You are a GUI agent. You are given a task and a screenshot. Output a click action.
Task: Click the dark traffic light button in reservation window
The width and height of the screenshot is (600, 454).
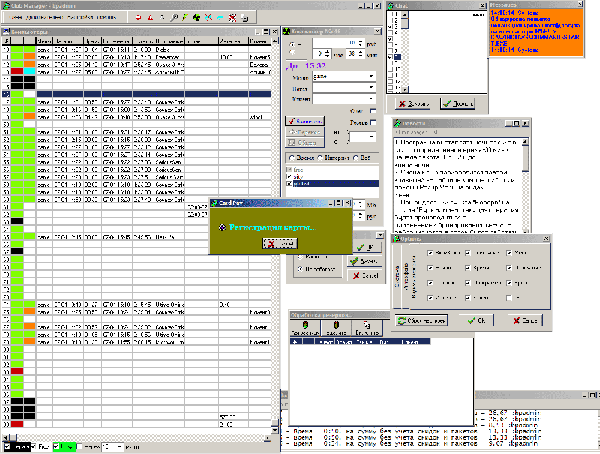336,328
